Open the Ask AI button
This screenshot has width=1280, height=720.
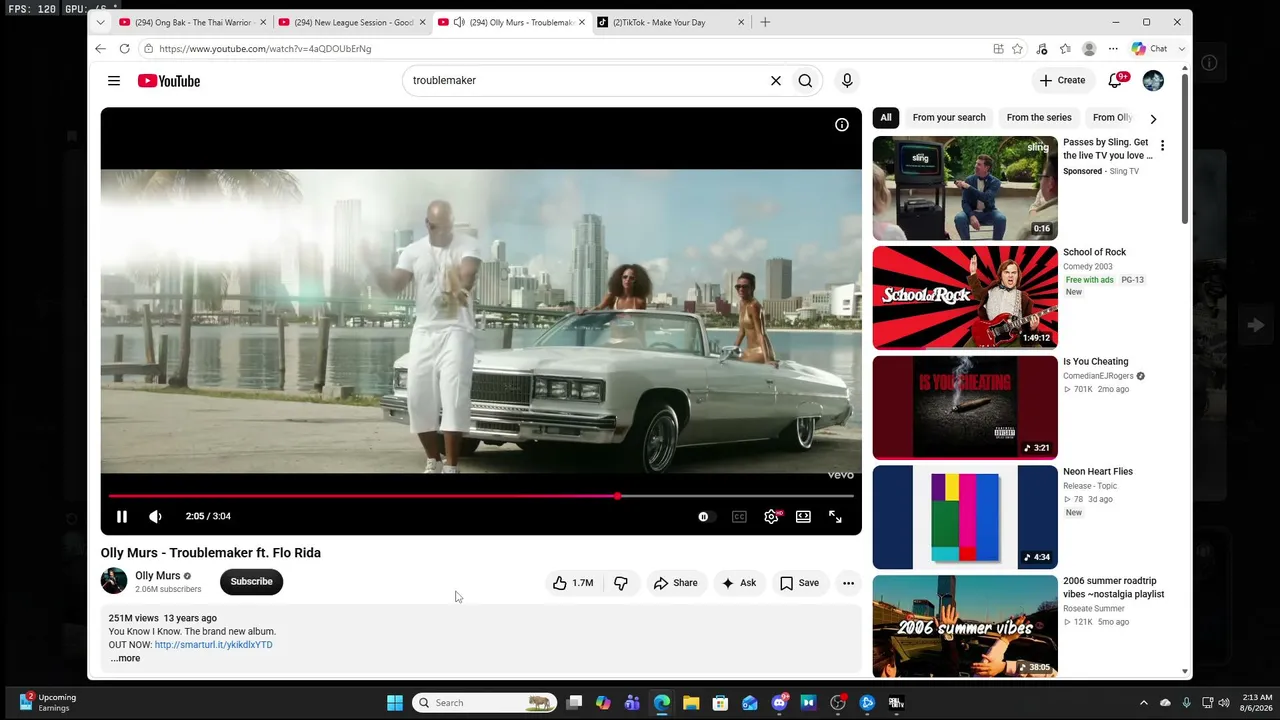(739, 583)
